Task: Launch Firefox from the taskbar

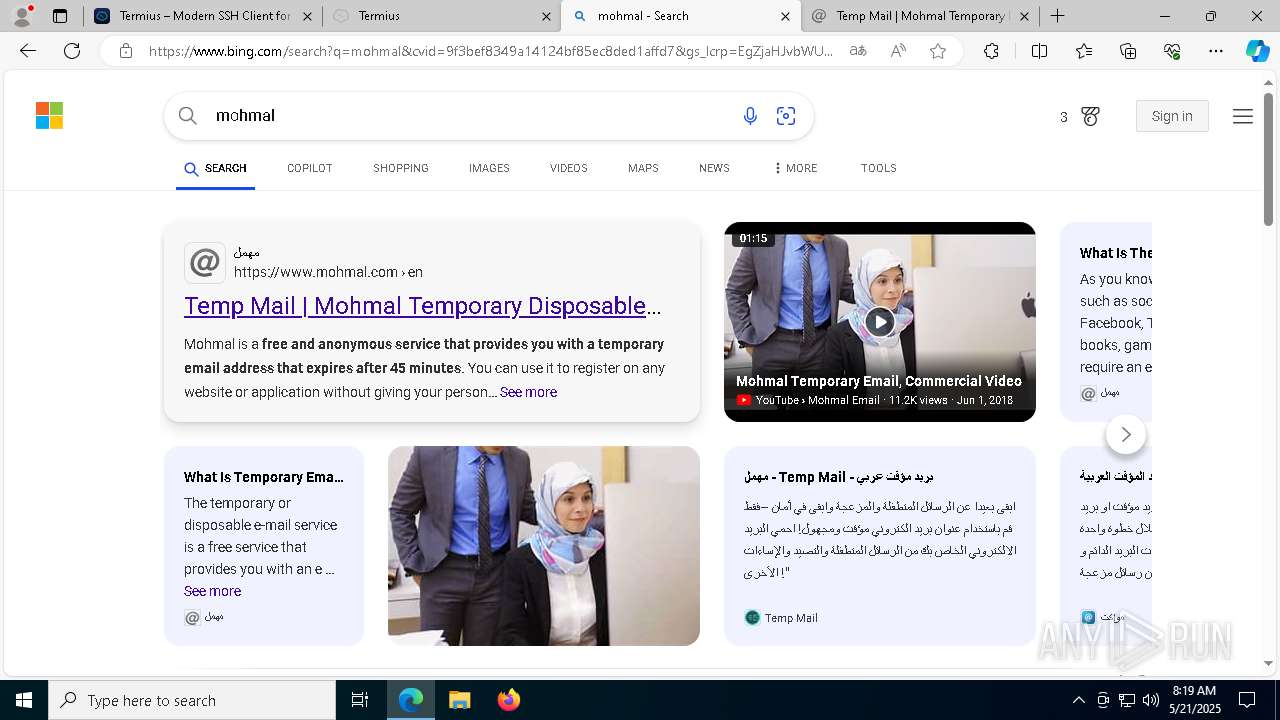Action: pyautogui.click(x=508, y=700)
